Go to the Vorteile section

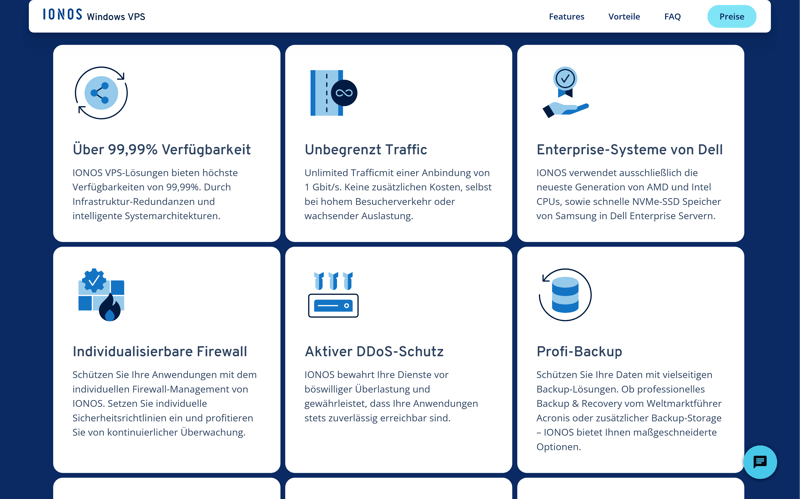(624, 16)
